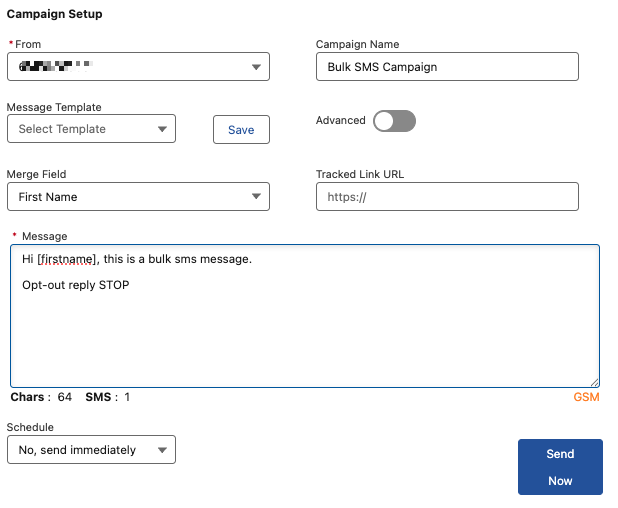Click the Chars count indicator

(x=41, y=397)
